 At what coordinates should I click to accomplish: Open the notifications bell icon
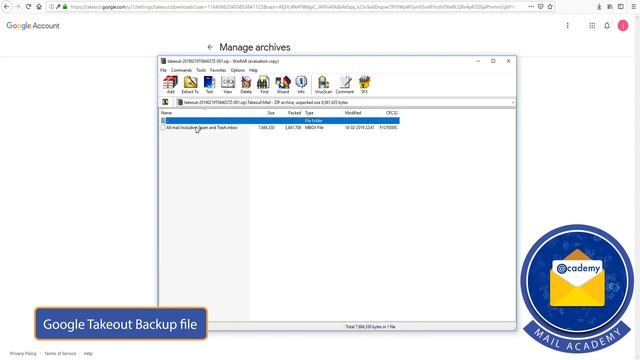tap(607, 26)
